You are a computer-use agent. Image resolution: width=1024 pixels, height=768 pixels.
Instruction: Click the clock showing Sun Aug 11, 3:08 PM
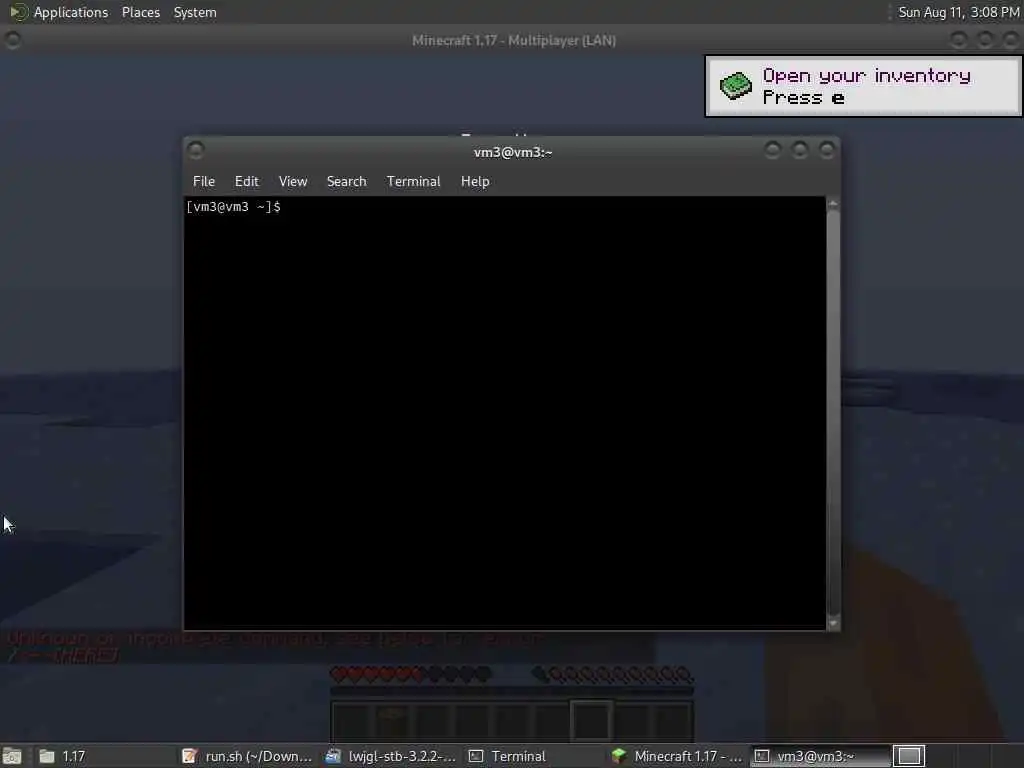(x=958, y=12)
